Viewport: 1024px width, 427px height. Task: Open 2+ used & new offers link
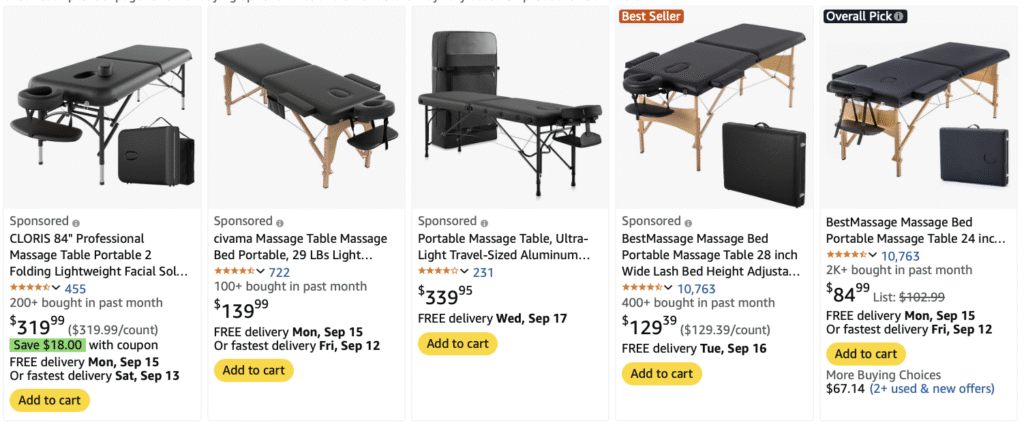(x=925, y=388)
